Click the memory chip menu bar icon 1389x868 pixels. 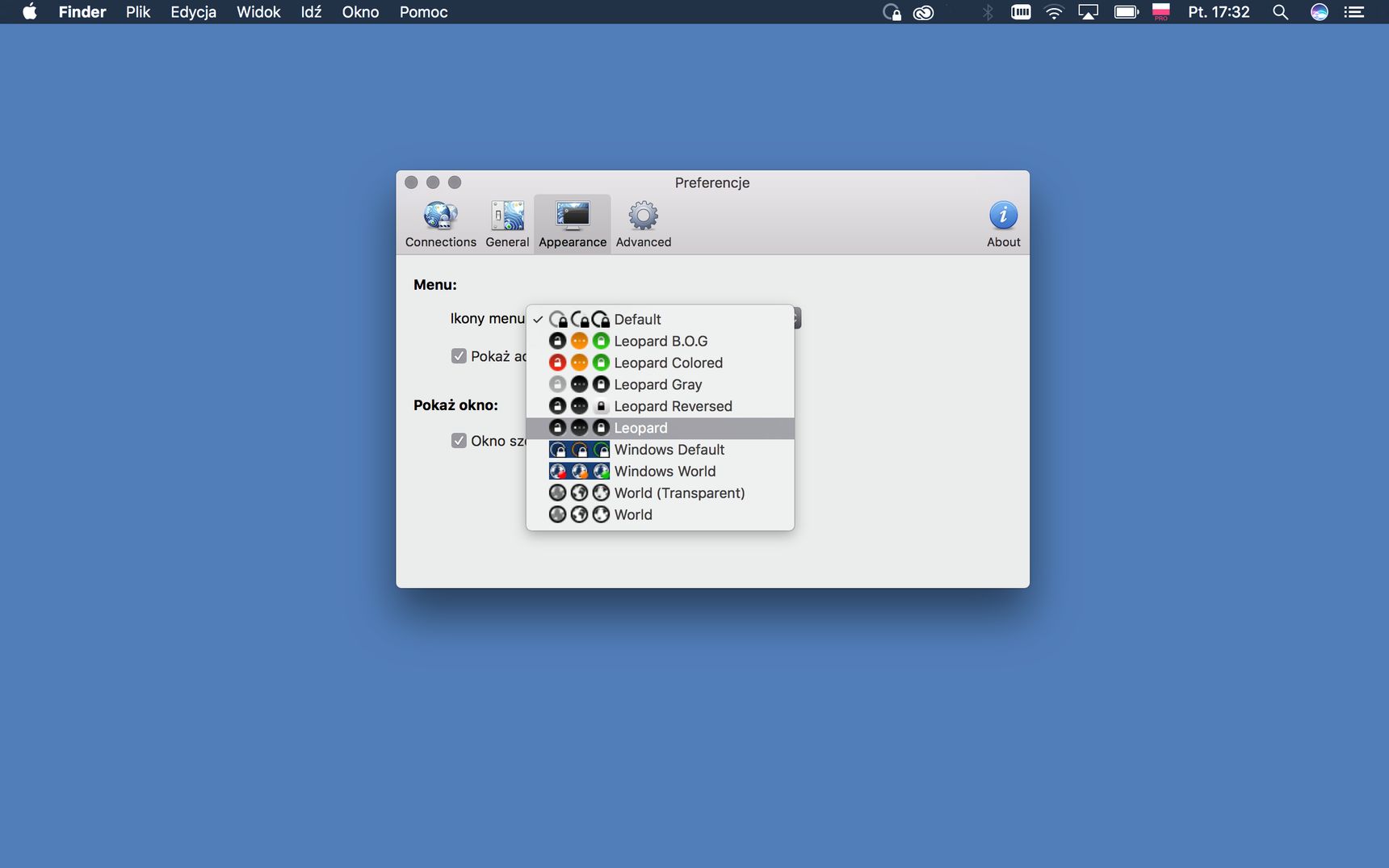tap(1021, 12)
